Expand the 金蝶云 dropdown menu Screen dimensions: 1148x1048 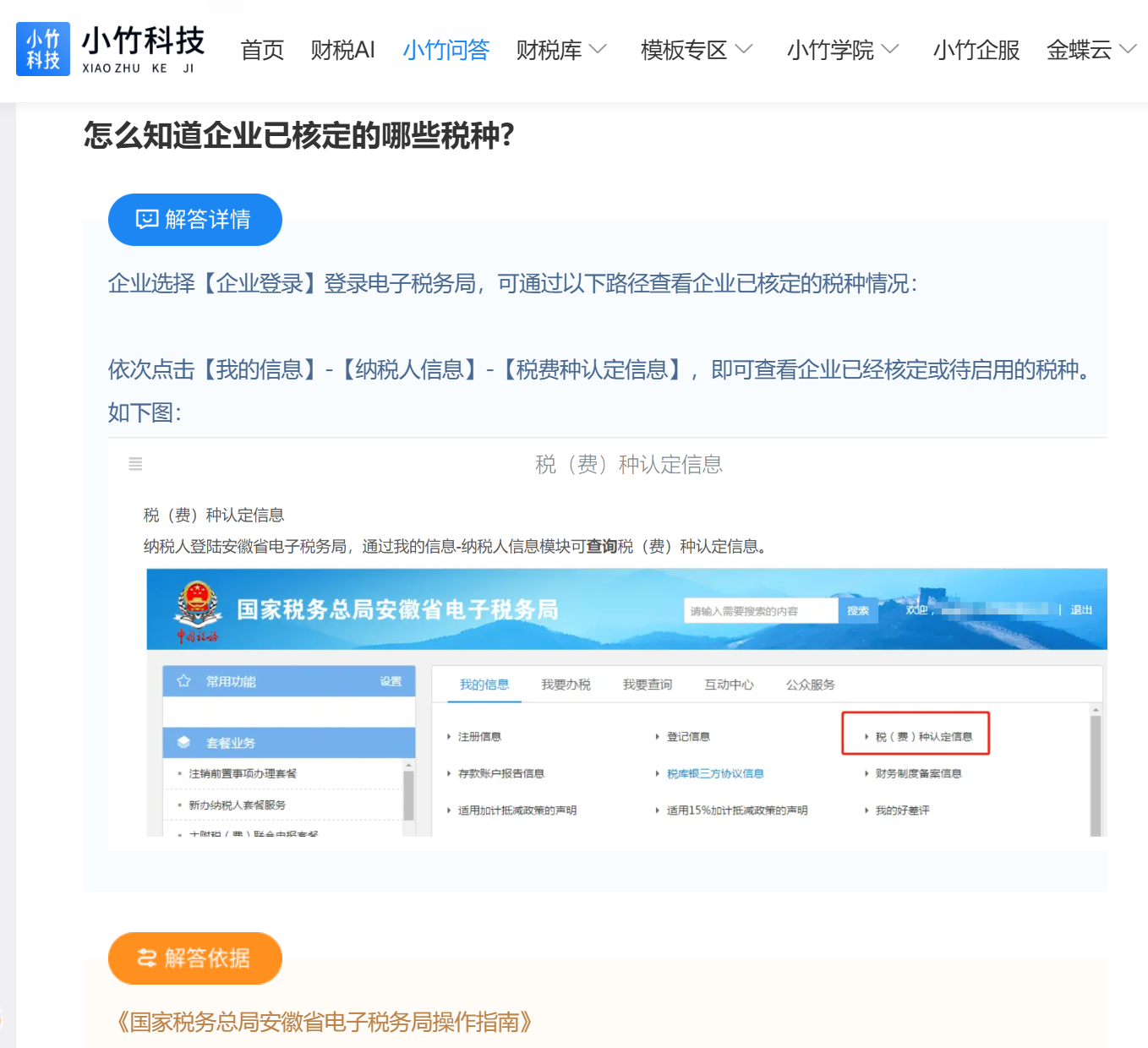pyautogui.click(x=1127, y=50)
